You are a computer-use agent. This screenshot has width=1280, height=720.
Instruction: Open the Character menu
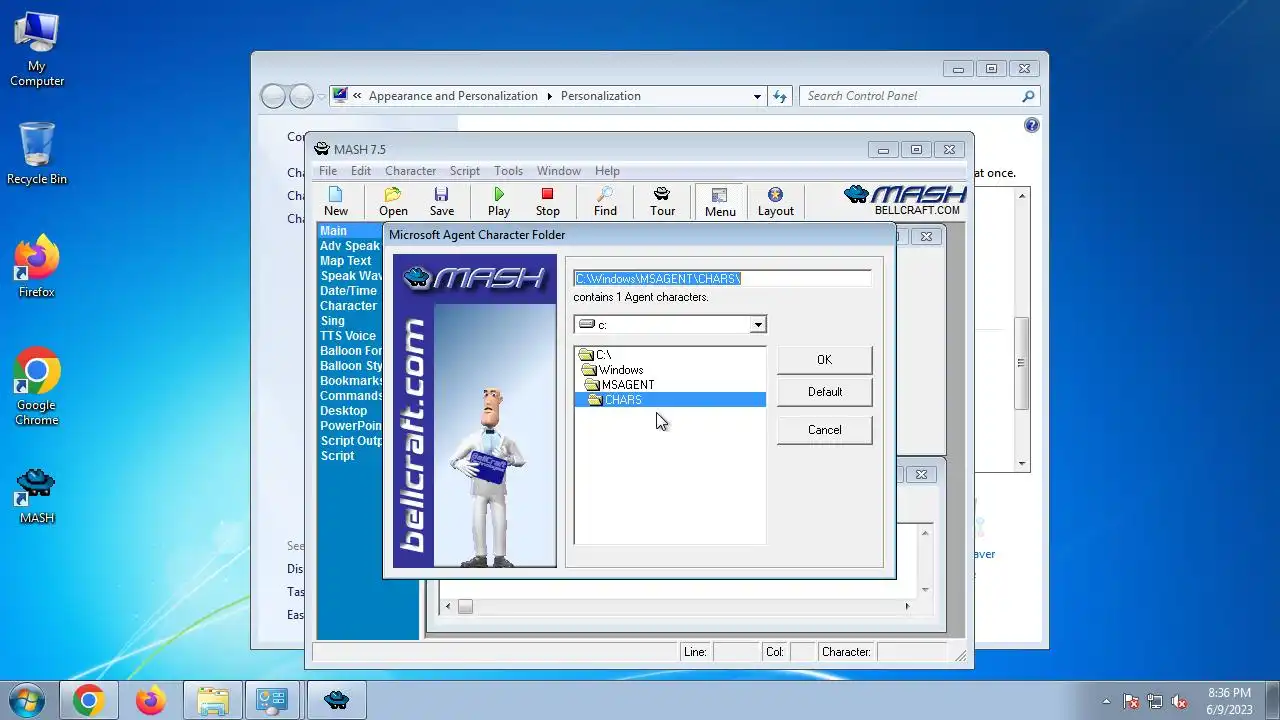tap(410, 171)
